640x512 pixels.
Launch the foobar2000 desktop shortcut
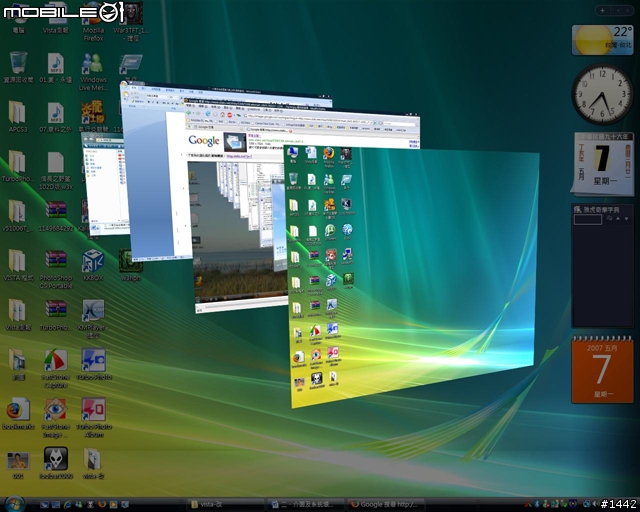(x=56, y=463)
